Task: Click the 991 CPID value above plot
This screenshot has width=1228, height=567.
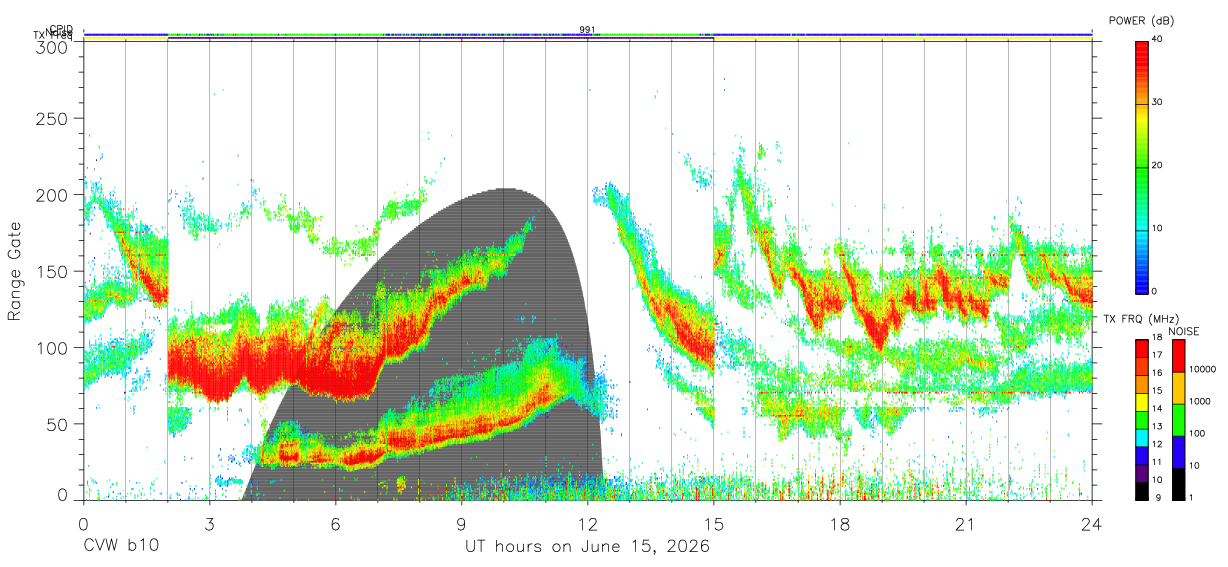Action: pyautogui.click(x=587, y=29)
